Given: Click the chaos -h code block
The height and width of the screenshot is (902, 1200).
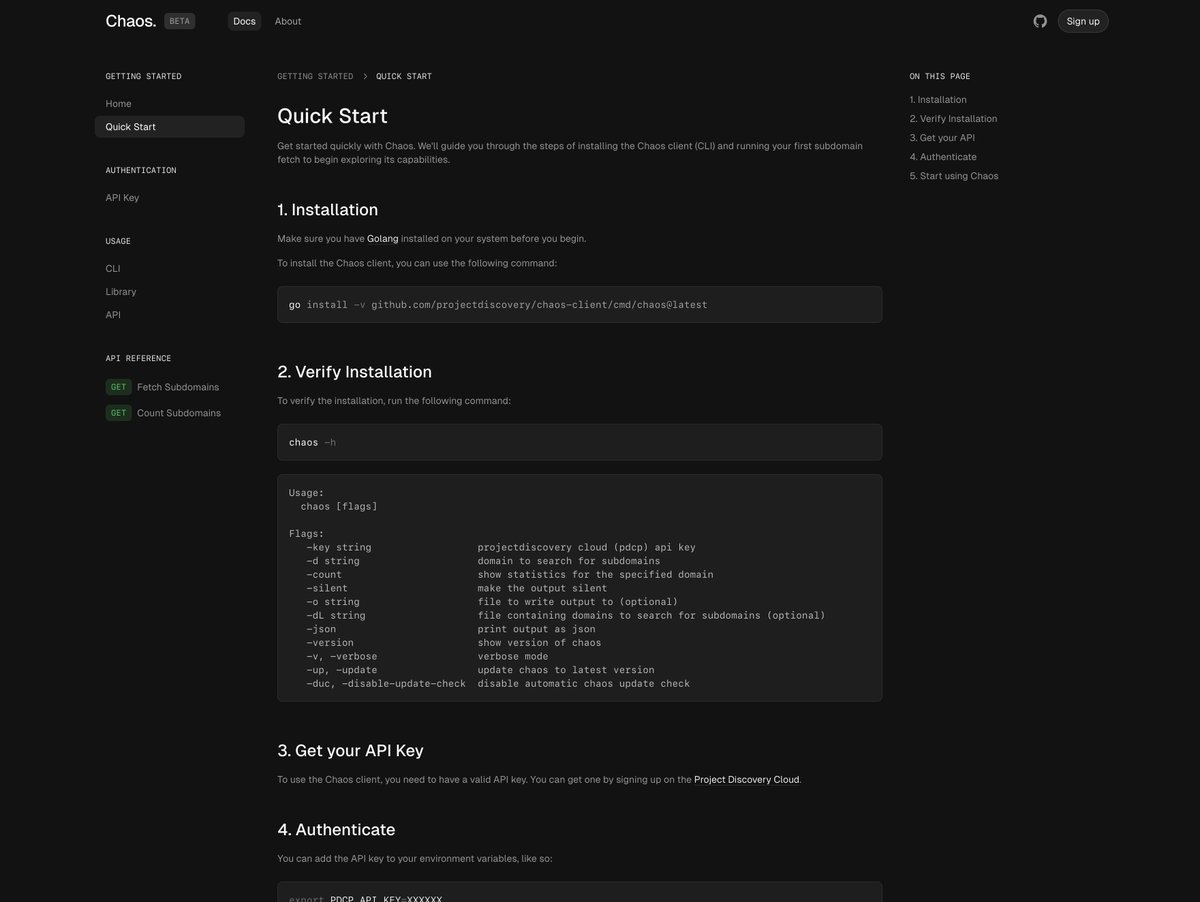Looking at the screenshot, I should [580, 442].
